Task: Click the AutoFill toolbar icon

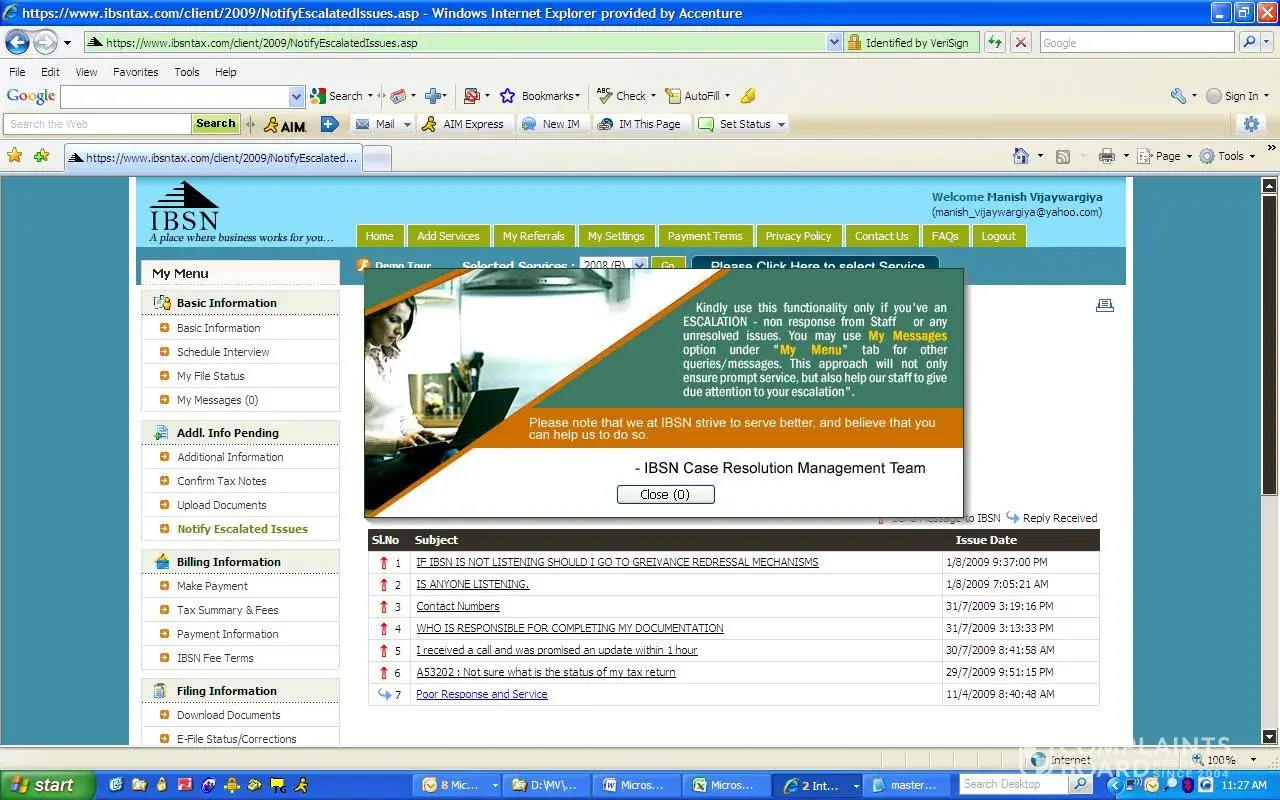Action: click(673, 96)
